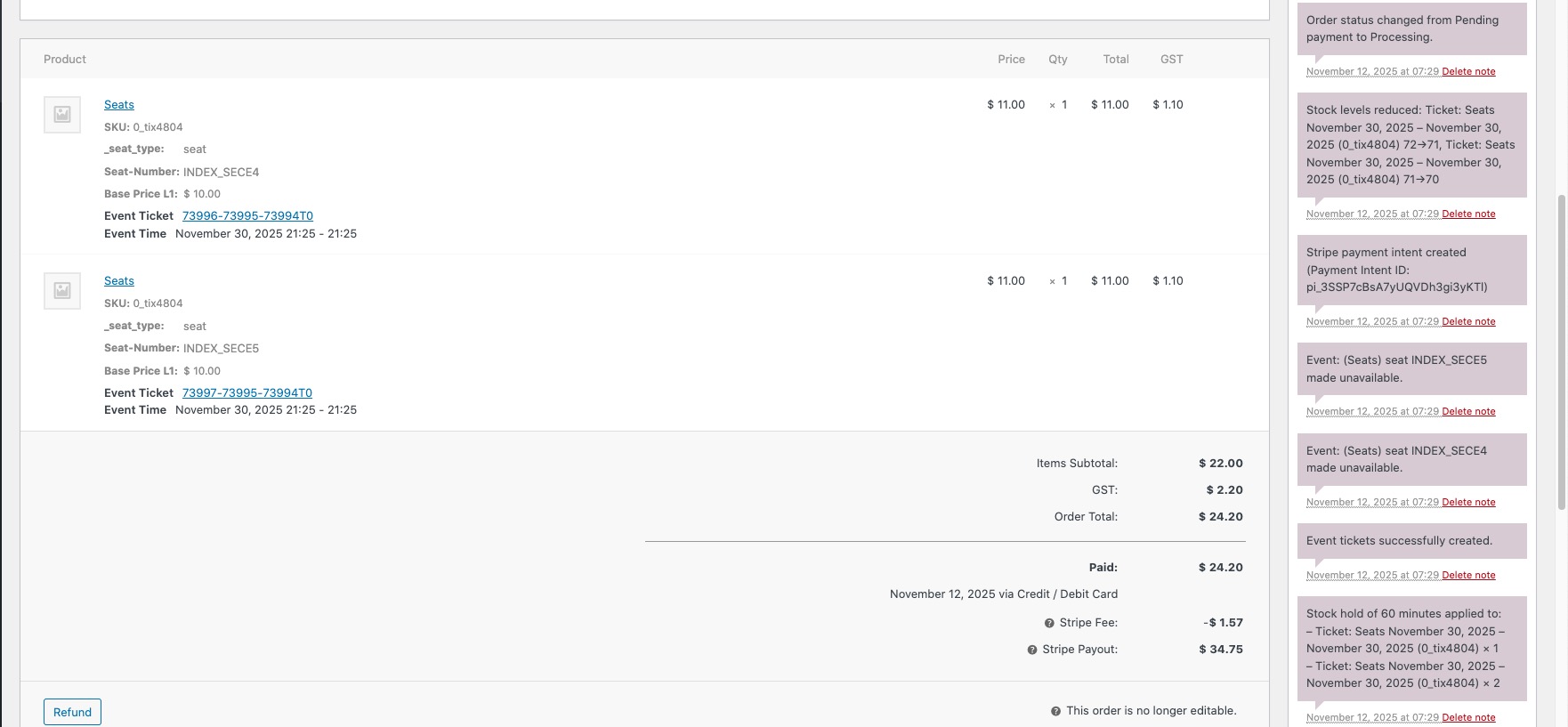Open the Seats product link for INDEX_SECE5
The width and height of the screenshot is (1568, 727).
point(119,281)
